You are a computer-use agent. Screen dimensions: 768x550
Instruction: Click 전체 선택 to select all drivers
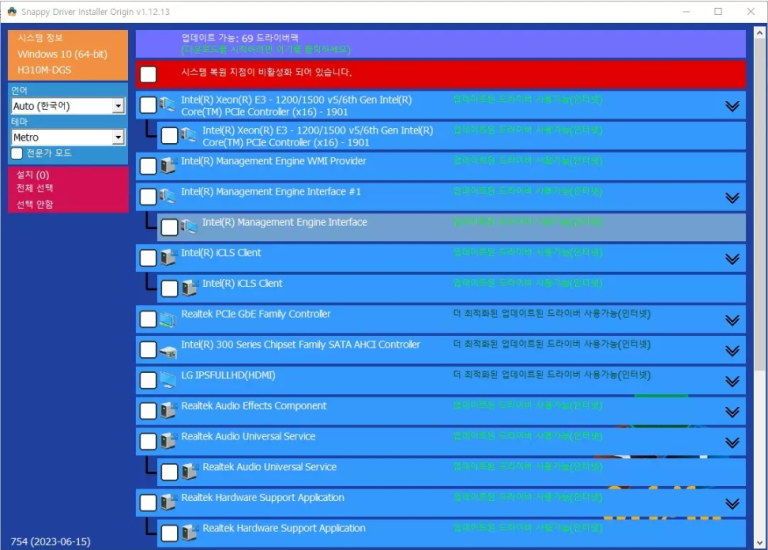coord(34,188)
